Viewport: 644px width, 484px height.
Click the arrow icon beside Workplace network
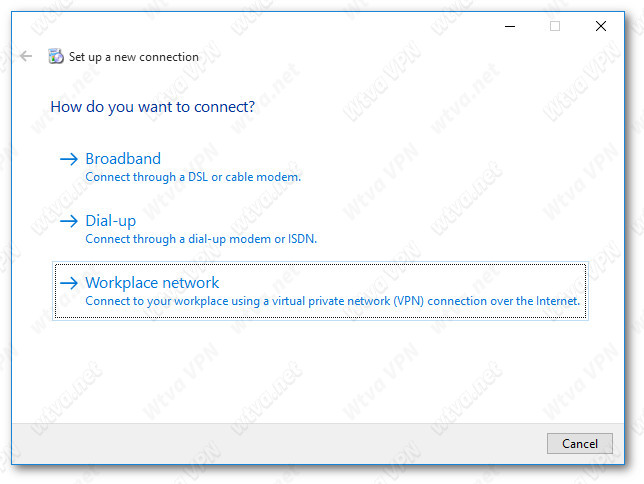(x=69, y=283)
